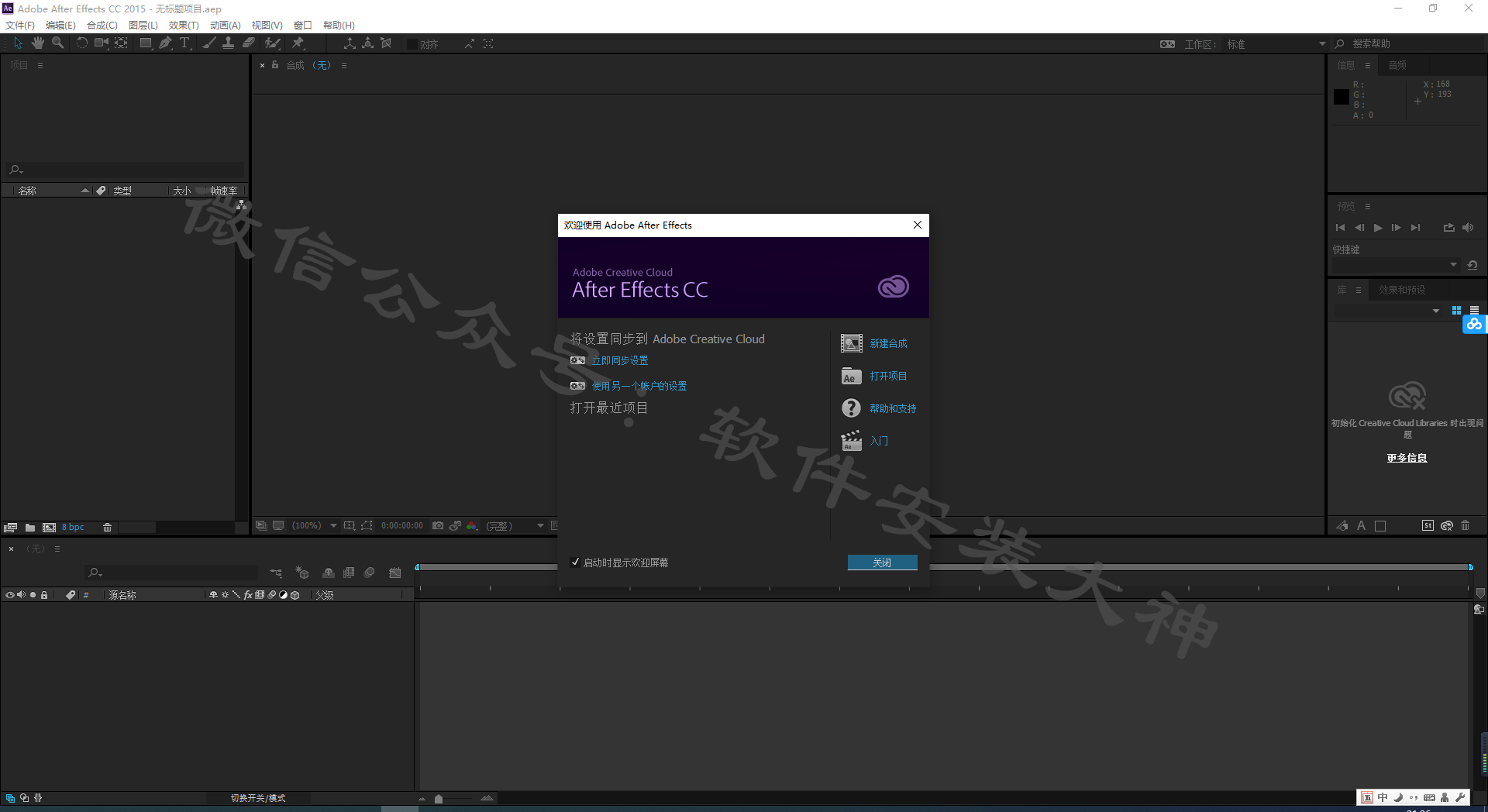Open the 编辑(E) menu
This screenshot has width=1488, height=812.
pos(60,25)
